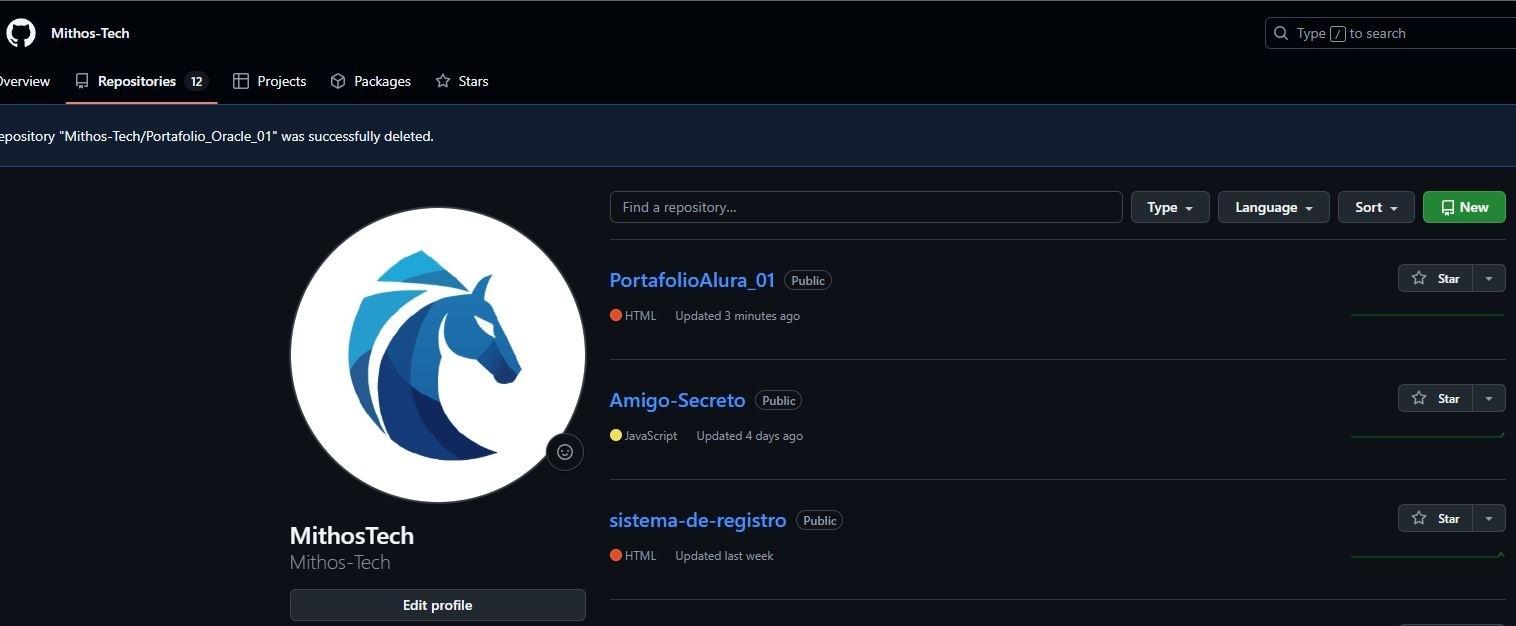This screenshot has width=1516, height=626.
Task: Click the Amigo-Secreto activity sparkline
Action: coord(1427,435)
